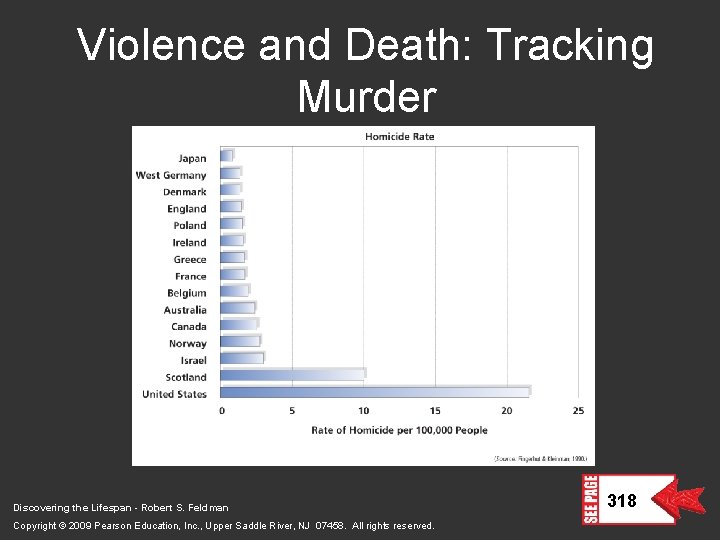
Task: Click the 'Ireland' country label
Action: [189, 242]
